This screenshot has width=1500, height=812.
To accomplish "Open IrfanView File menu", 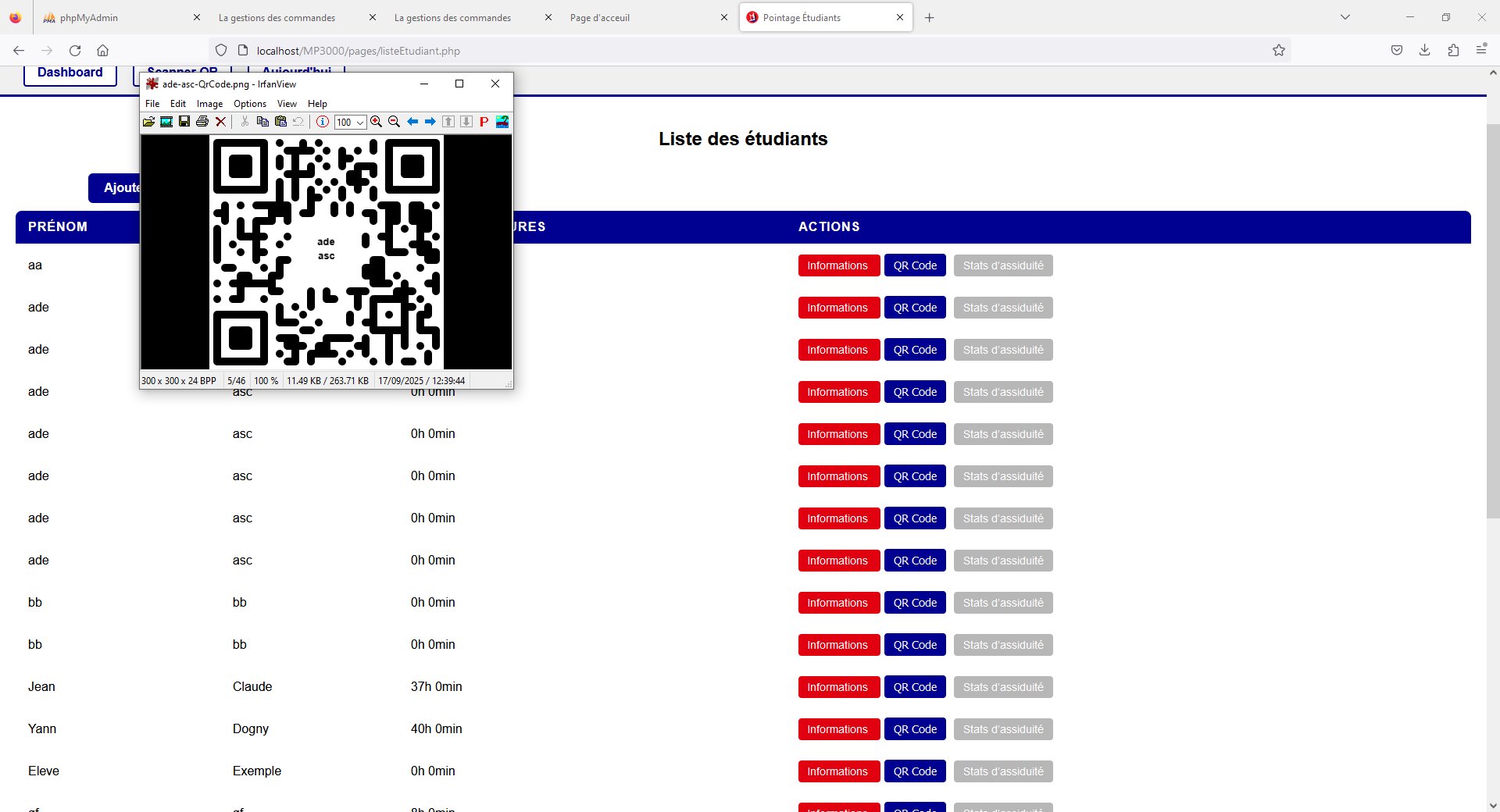I will point(152,104).
